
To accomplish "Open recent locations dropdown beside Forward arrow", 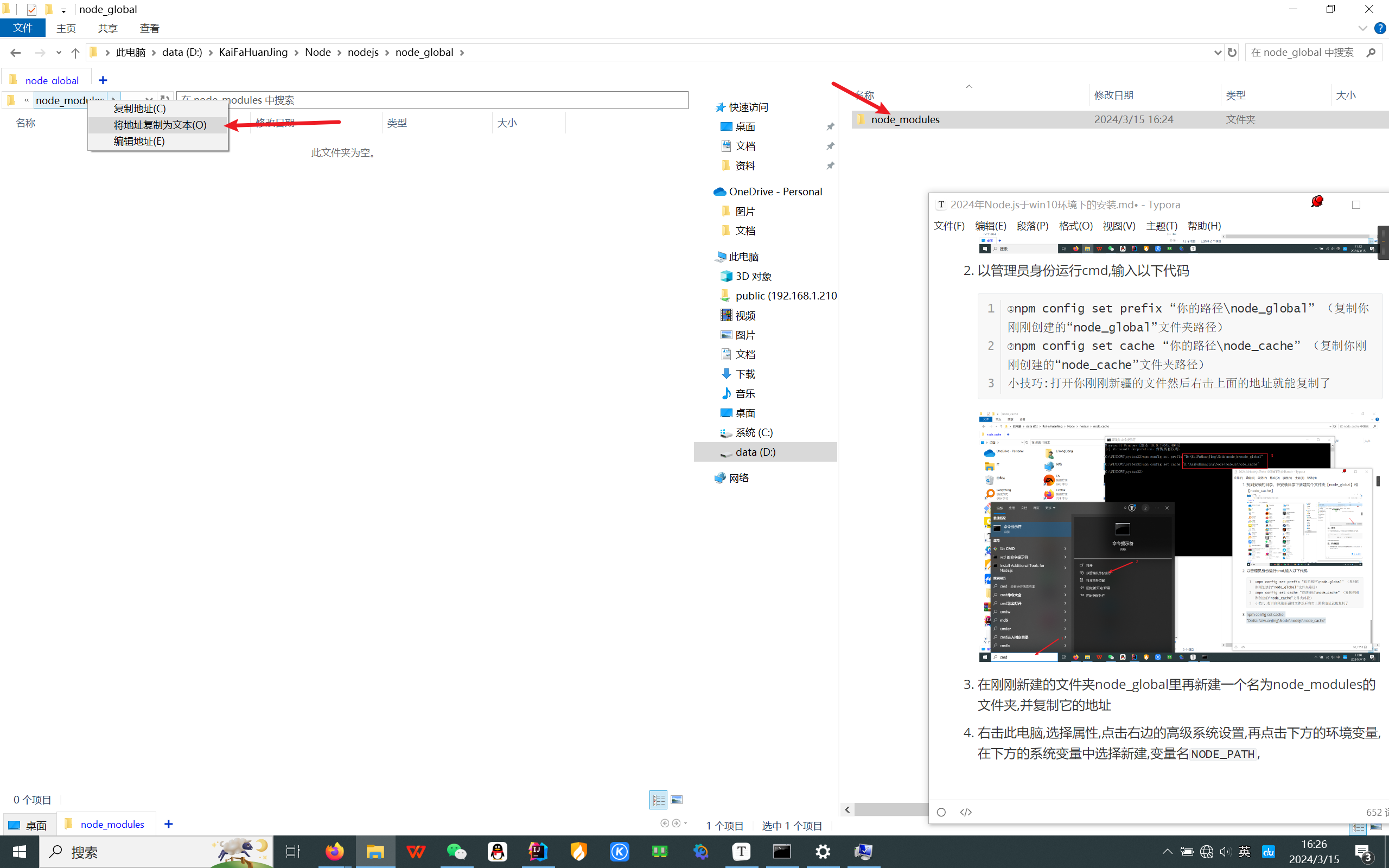I will [x=59, y=52].
